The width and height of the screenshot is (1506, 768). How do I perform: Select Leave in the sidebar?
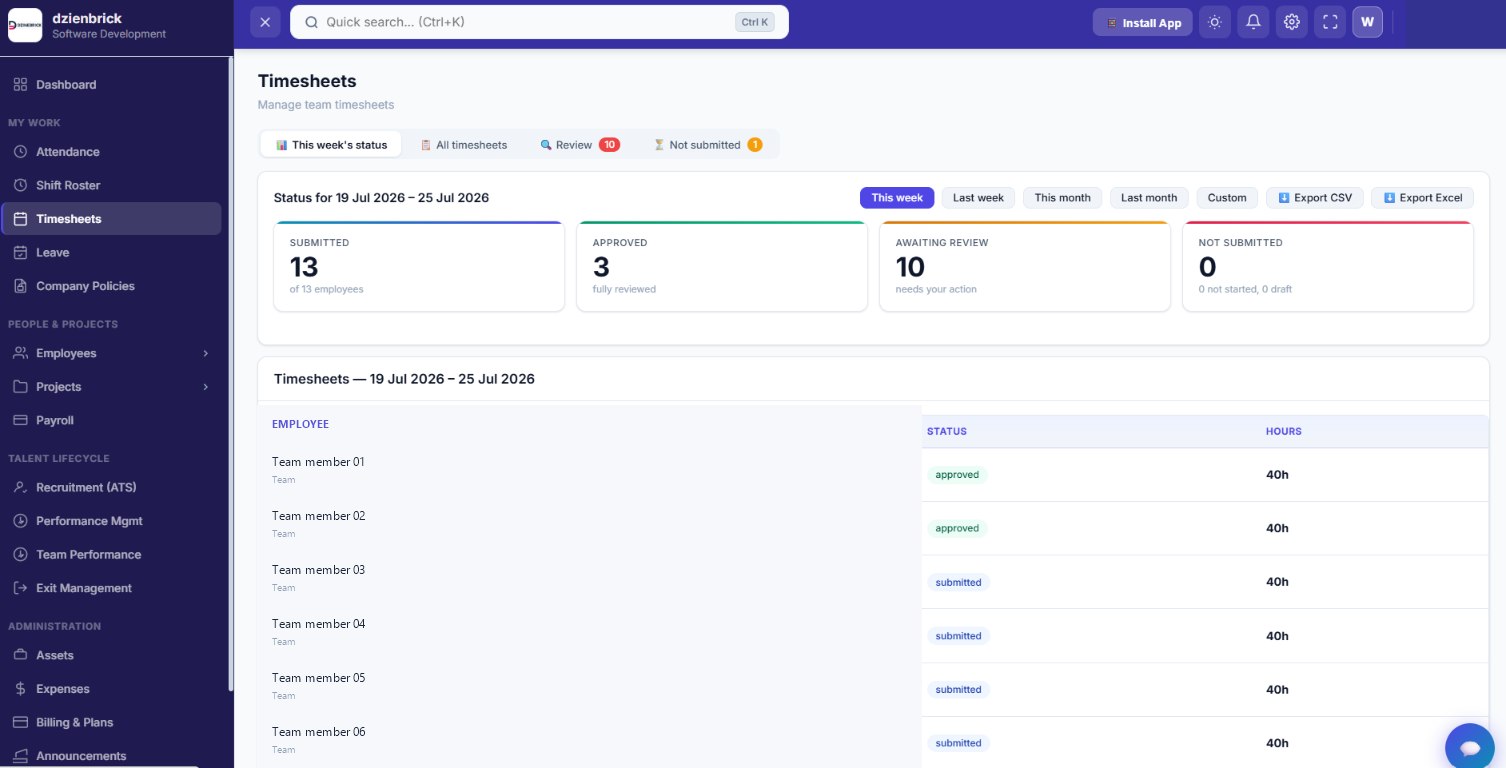(x=111, y=252)
